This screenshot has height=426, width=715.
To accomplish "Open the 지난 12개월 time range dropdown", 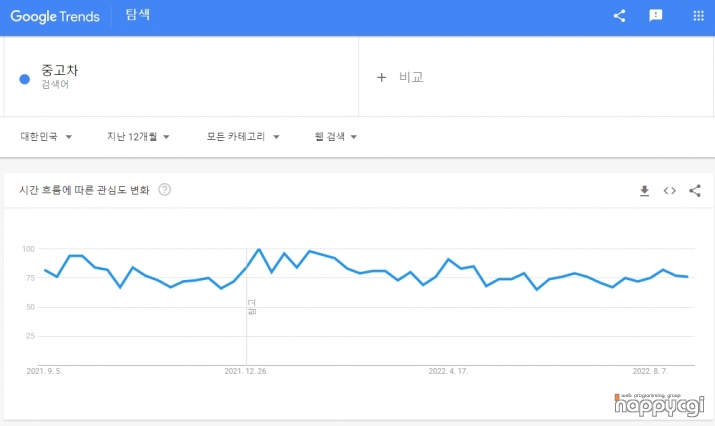I will (138, 137).
